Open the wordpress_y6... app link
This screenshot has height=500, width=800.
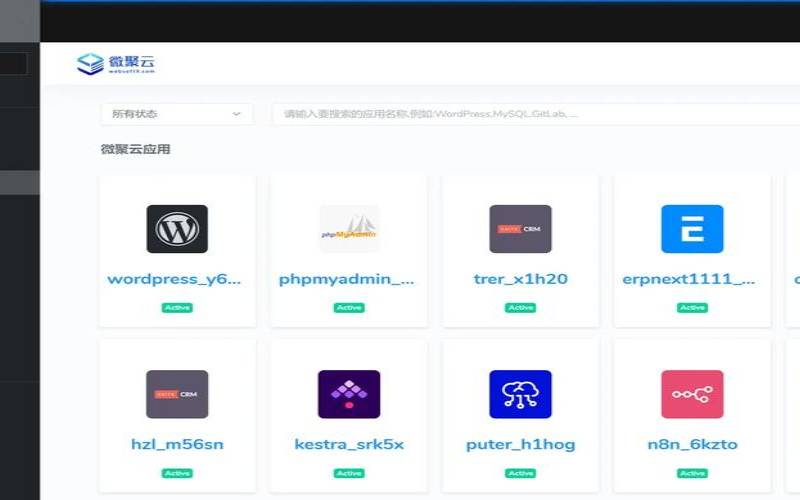point(174,279)
